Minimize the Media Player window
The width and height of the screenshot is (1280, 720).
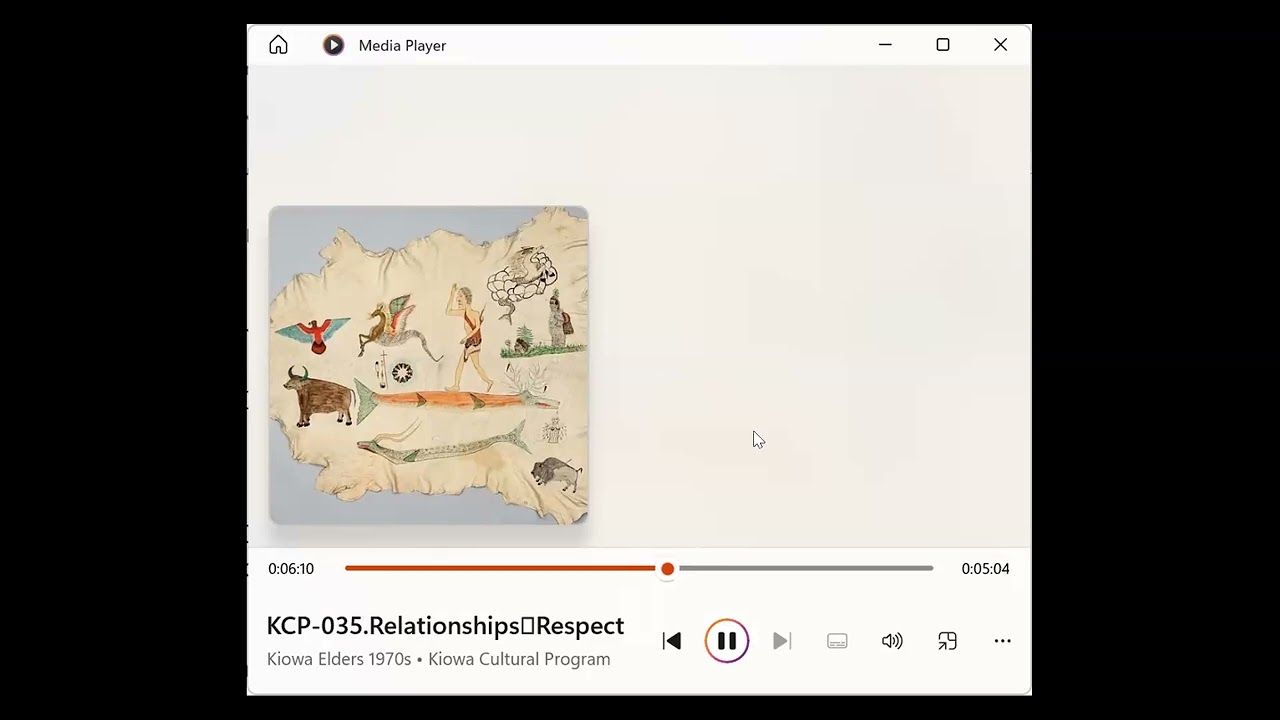pos(885,45)
